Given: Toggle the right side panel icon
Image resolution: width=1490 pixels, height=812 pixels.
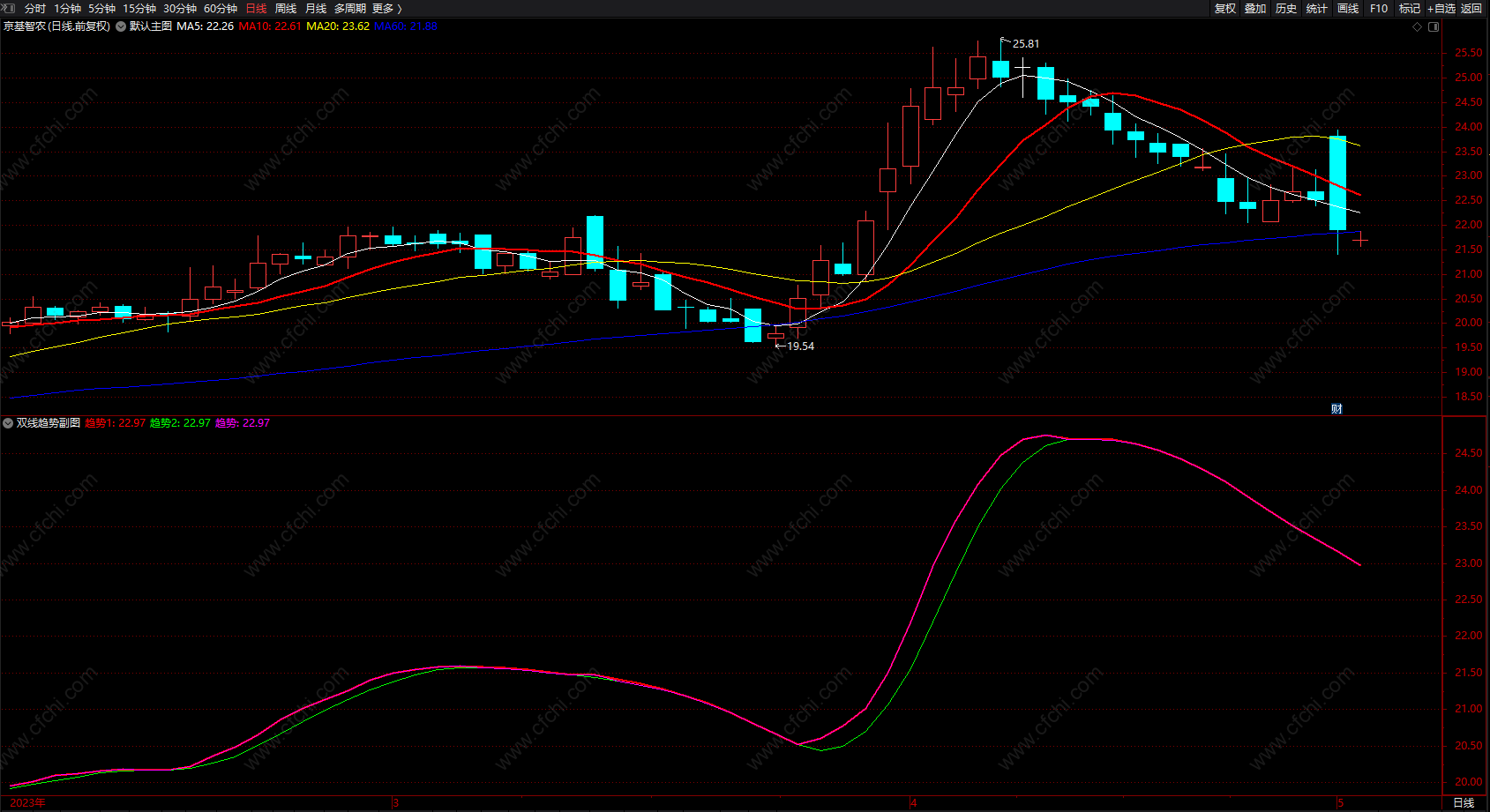Looking at the screenshot, I should point(1434,26).
